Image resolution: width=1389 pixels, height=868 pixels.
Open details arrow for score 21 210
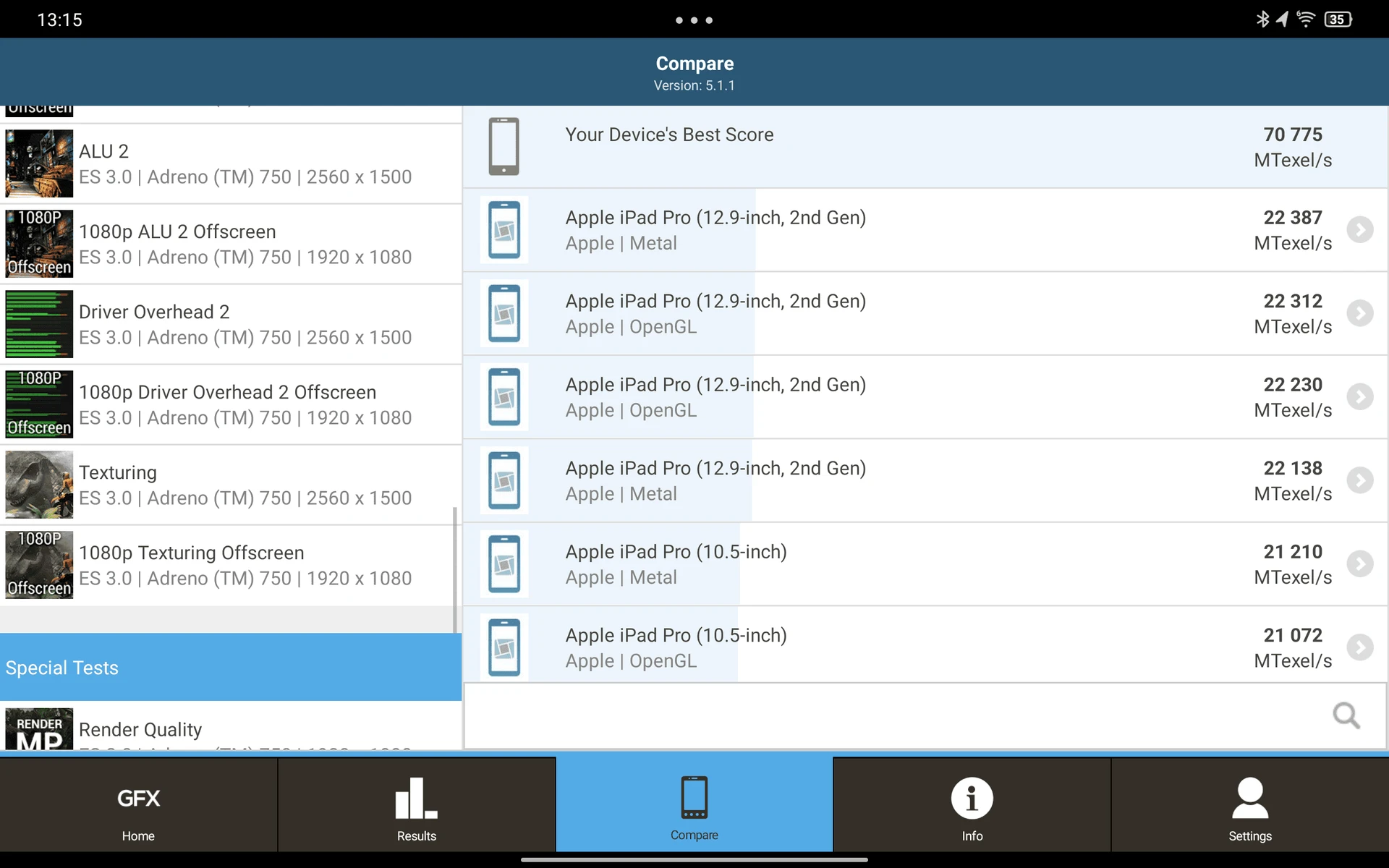pos(1360,564)
